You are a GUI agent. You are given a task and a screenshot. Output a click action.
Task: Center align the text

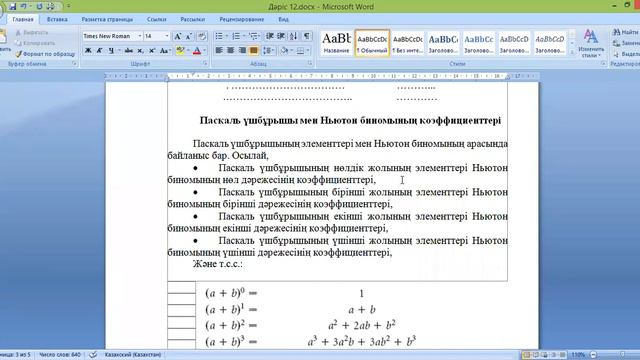tap(230, 51)
